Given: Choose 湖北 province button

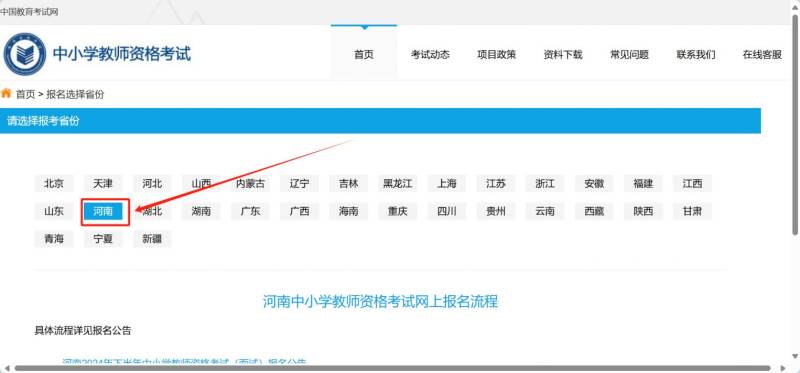Looking at the screenshot, I should [152, 211].
